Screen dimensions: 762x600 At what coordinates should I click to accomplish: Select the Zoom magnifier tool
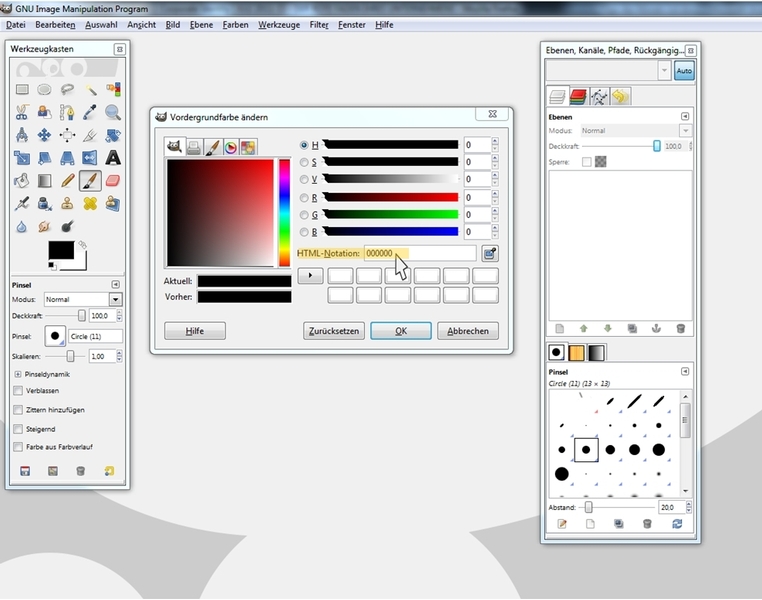point(113,112)
